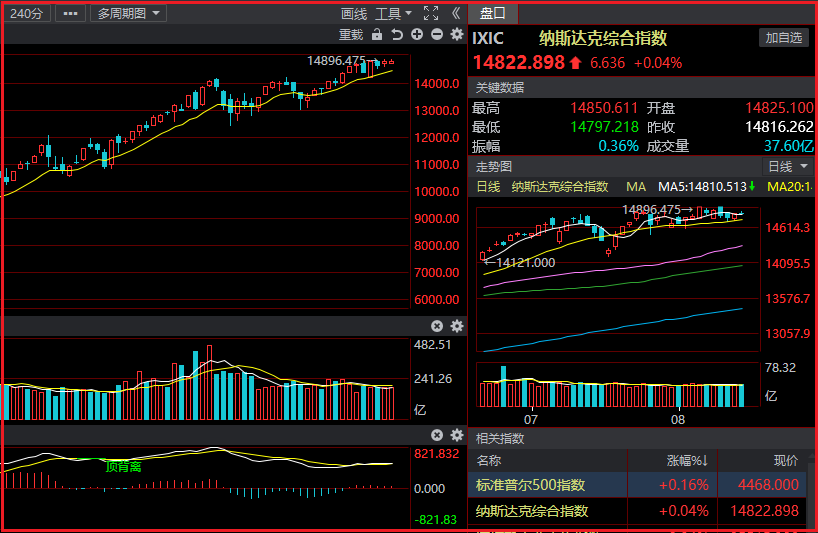The height and width of the screenshot is (533, 818).
Task: Click the 14896.475 high marker on main chart
Action: point(336,61)
